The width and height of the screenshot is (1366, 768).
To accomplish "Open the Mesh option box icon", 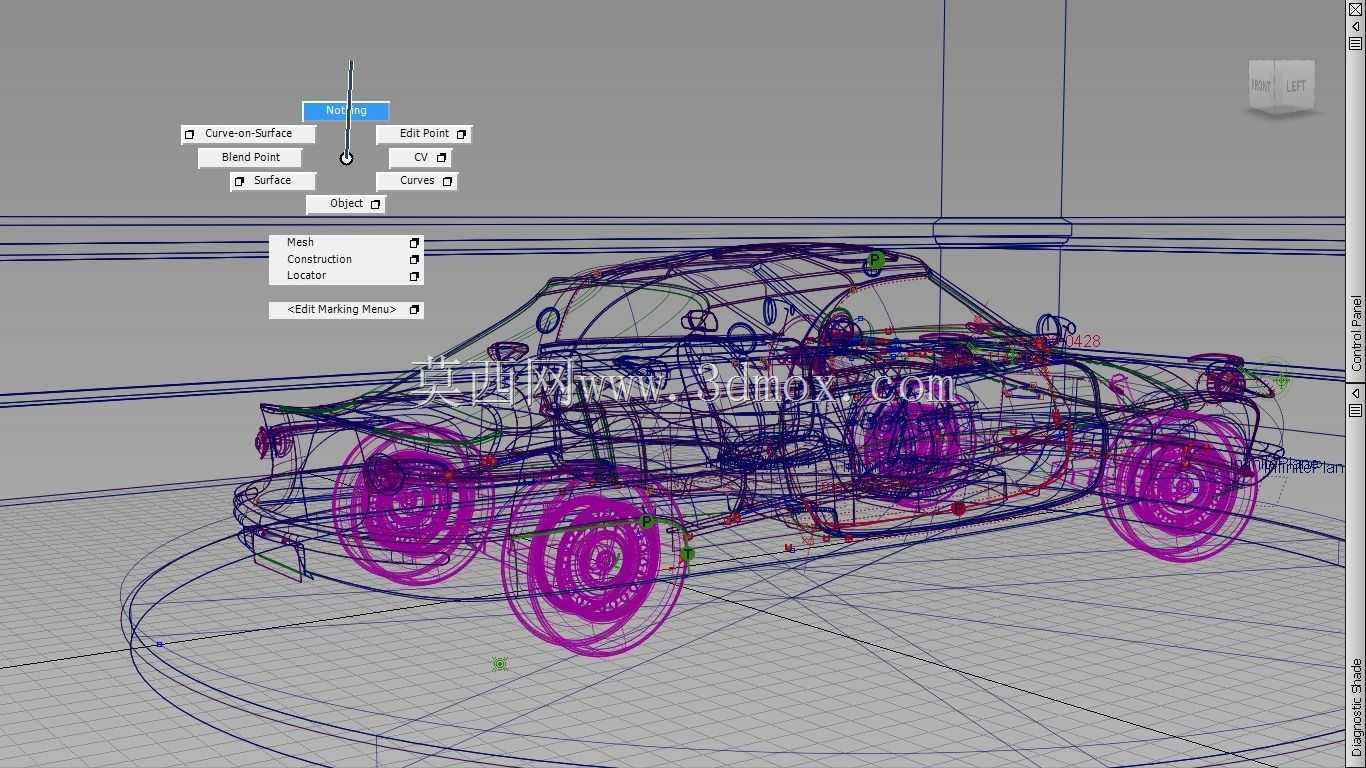I will (414, 243).
